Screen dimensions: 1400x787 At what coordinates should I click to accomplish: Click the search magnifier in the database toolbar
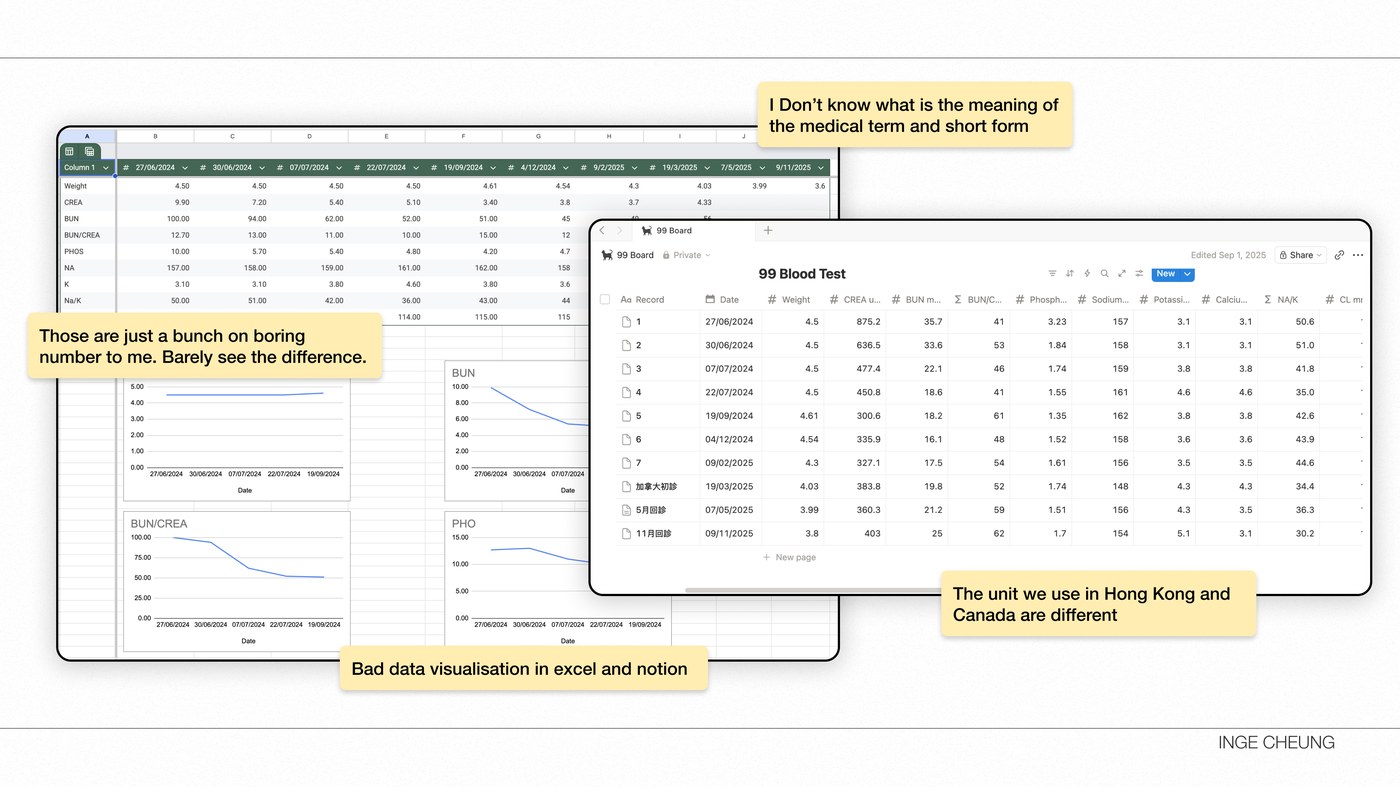1104,274
